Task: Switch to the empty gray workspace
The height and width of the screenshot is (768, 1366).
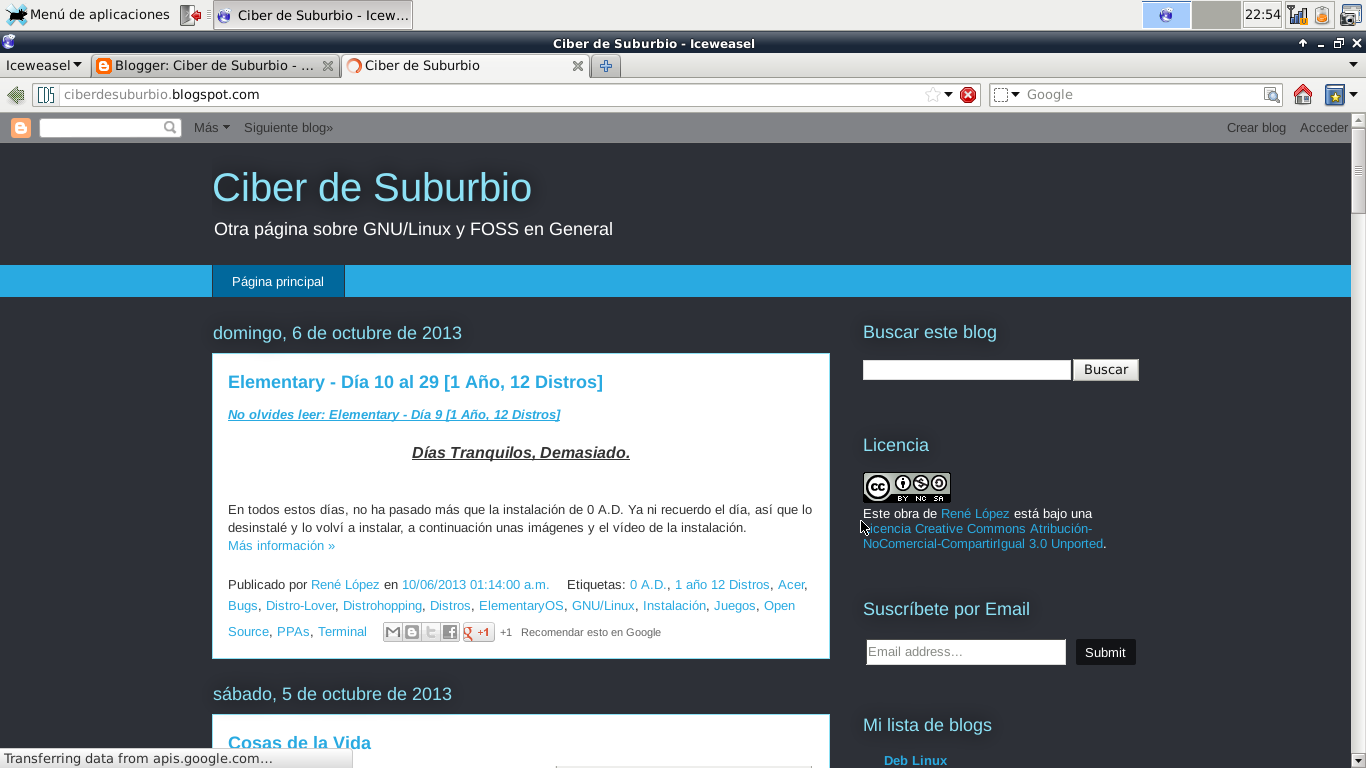Action: tap(1216, 15)
